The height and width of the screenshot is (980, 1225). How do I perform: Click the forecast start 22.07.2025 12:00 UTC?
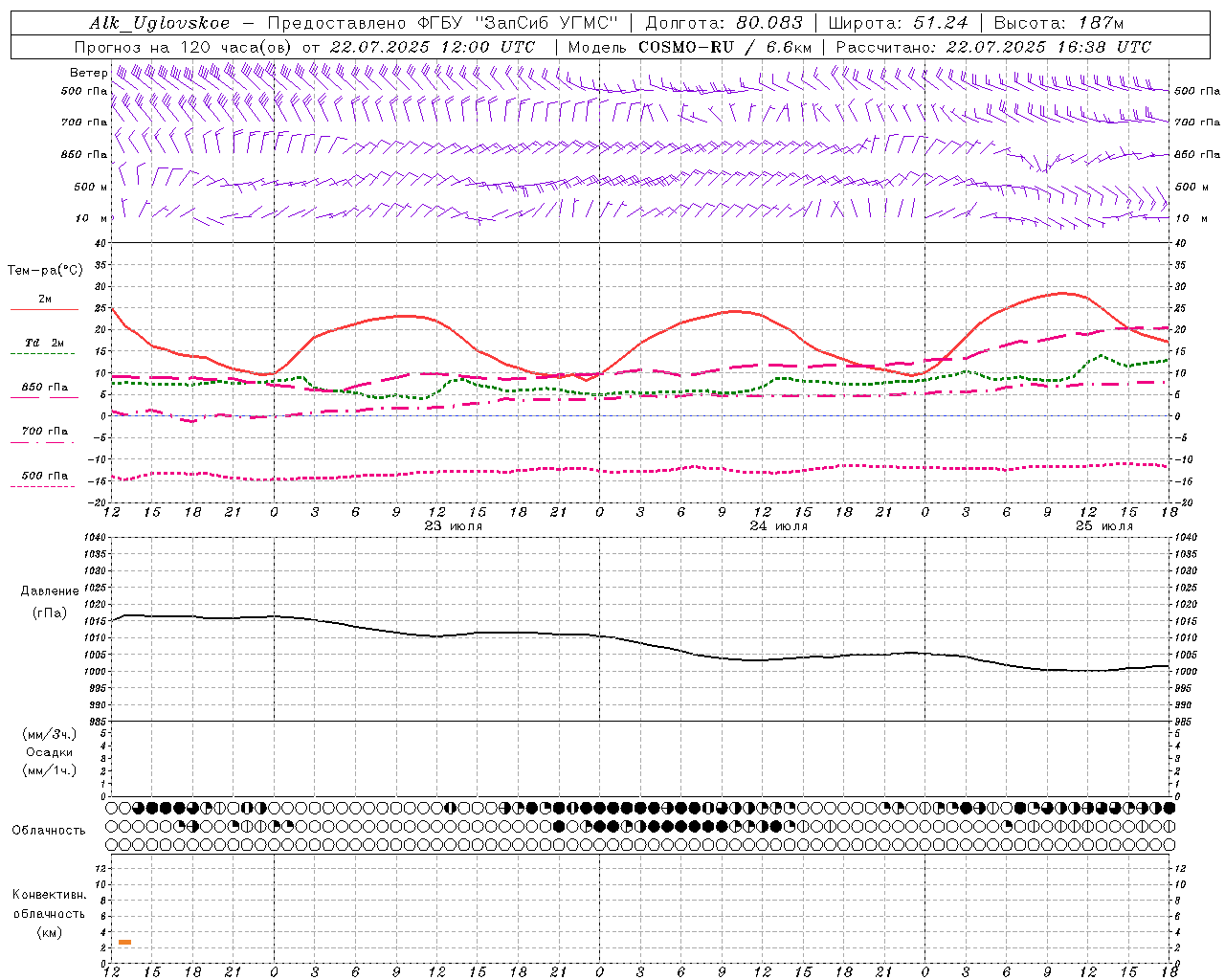(433, 47)
